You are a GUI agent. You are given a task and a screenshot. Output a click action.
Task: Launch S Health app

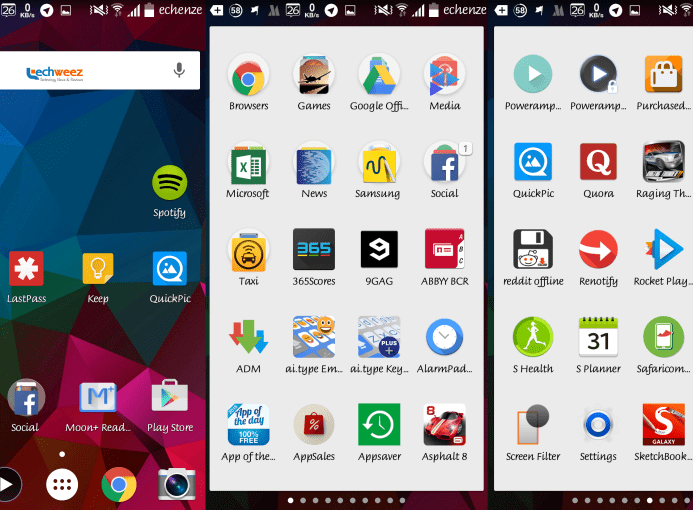pyautogui.click(x=533, y=337)
